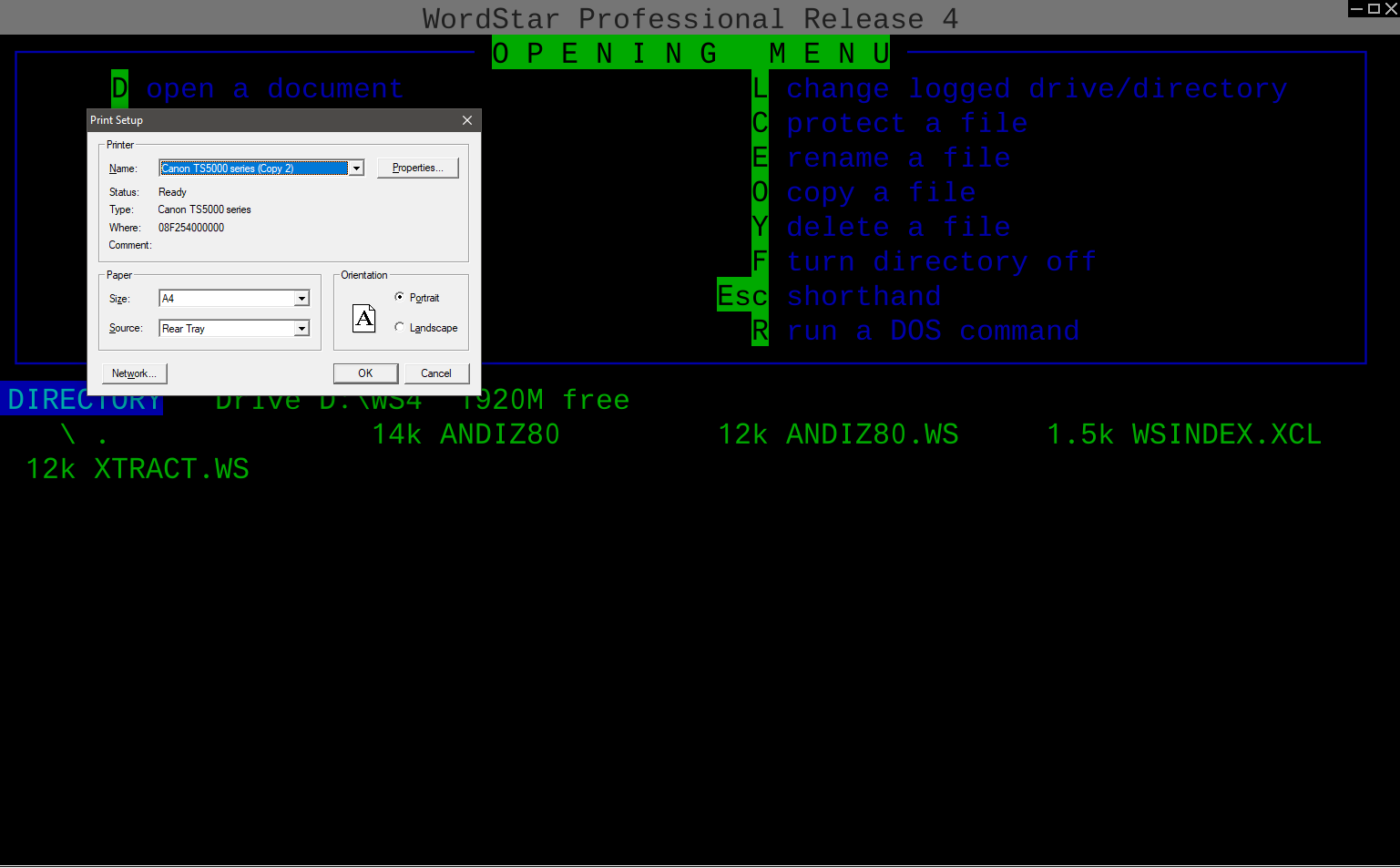Cancel the Print Setup dialog
The height and width of the screenshot is (868, 1400).
click(x=436, y=373)
